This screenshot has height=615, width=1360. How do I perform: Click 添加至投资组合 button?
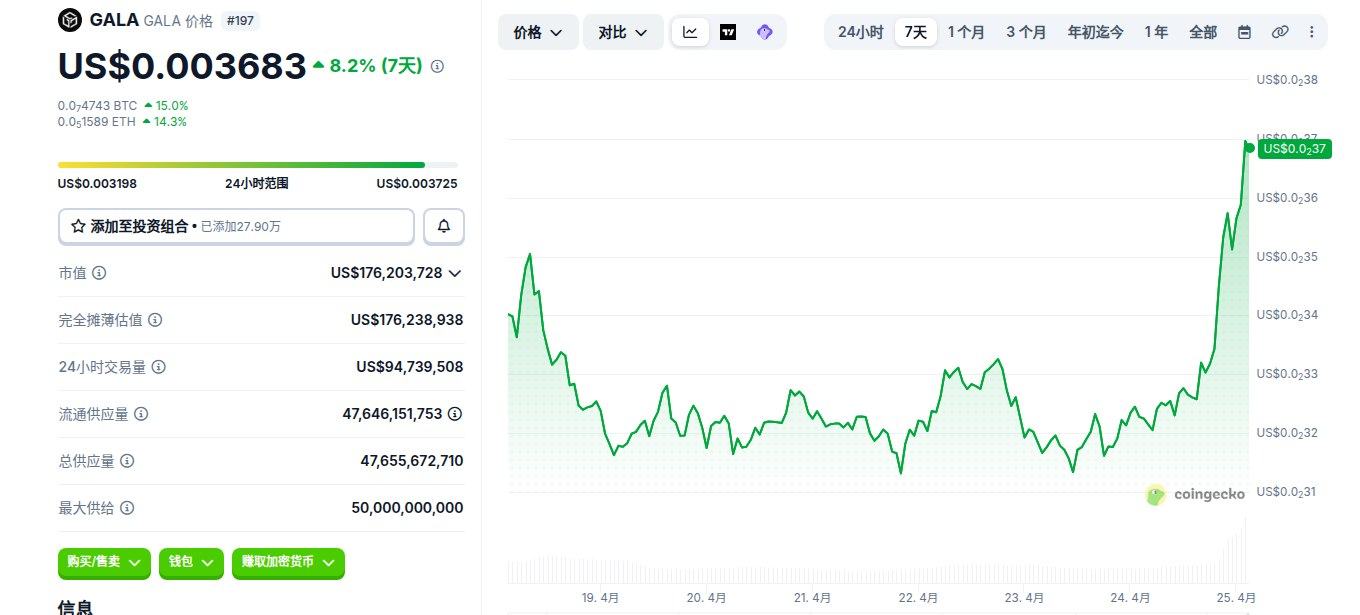[x=236, y=227]
